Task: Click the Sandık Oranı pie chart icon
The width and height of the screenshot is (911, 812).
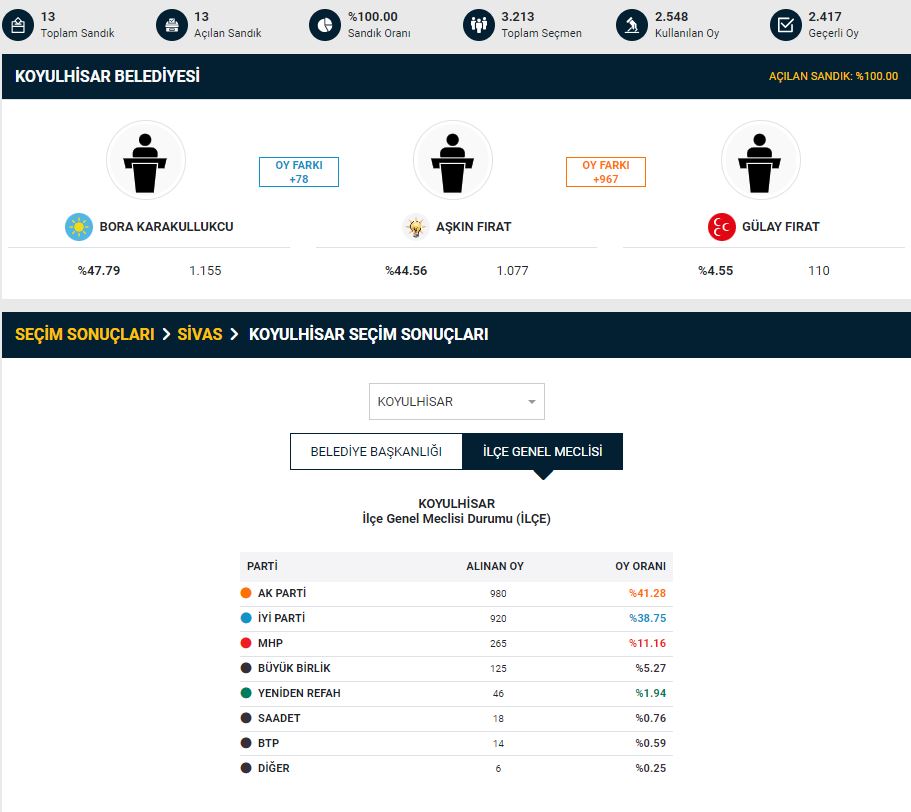Action: 325,25
